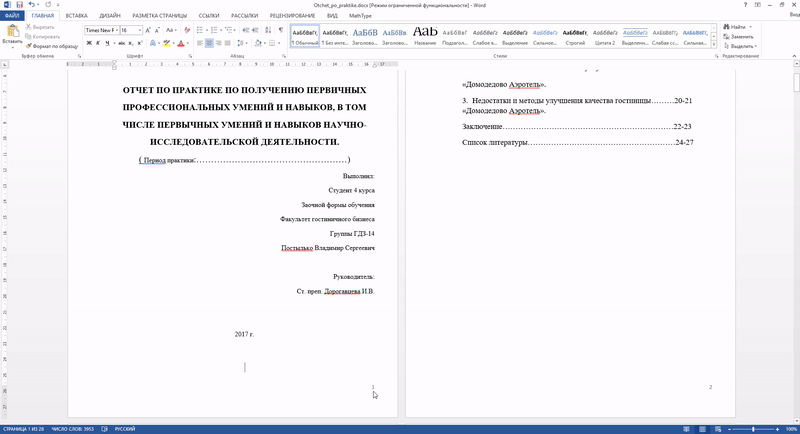The image size is (800, 434).
Task: Click the shading paint bucket icon
Action: [x=258, y=43]
